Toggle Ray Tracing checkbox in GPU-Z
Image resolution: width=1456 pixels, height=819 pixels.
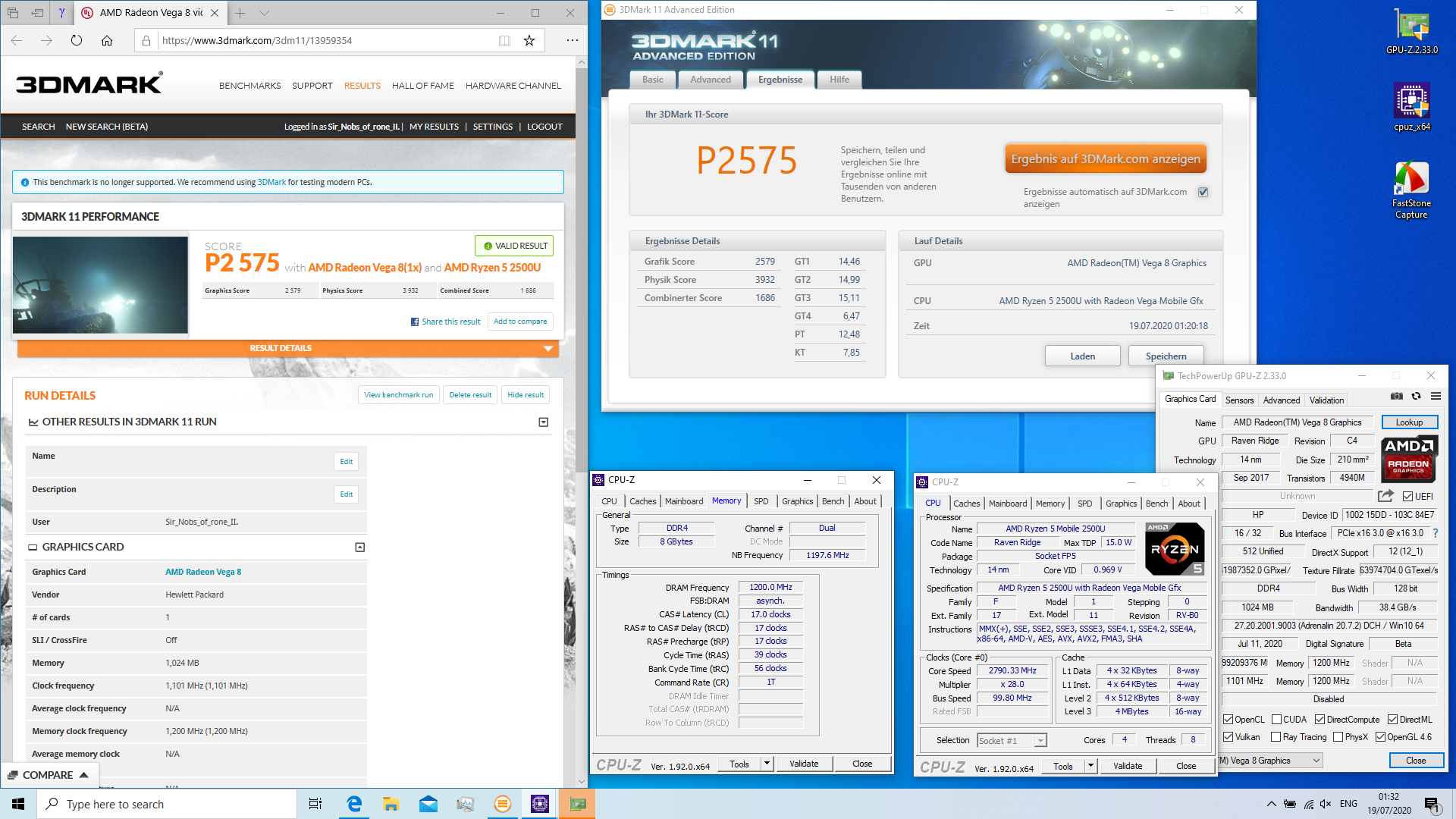tap(1276, 737)
